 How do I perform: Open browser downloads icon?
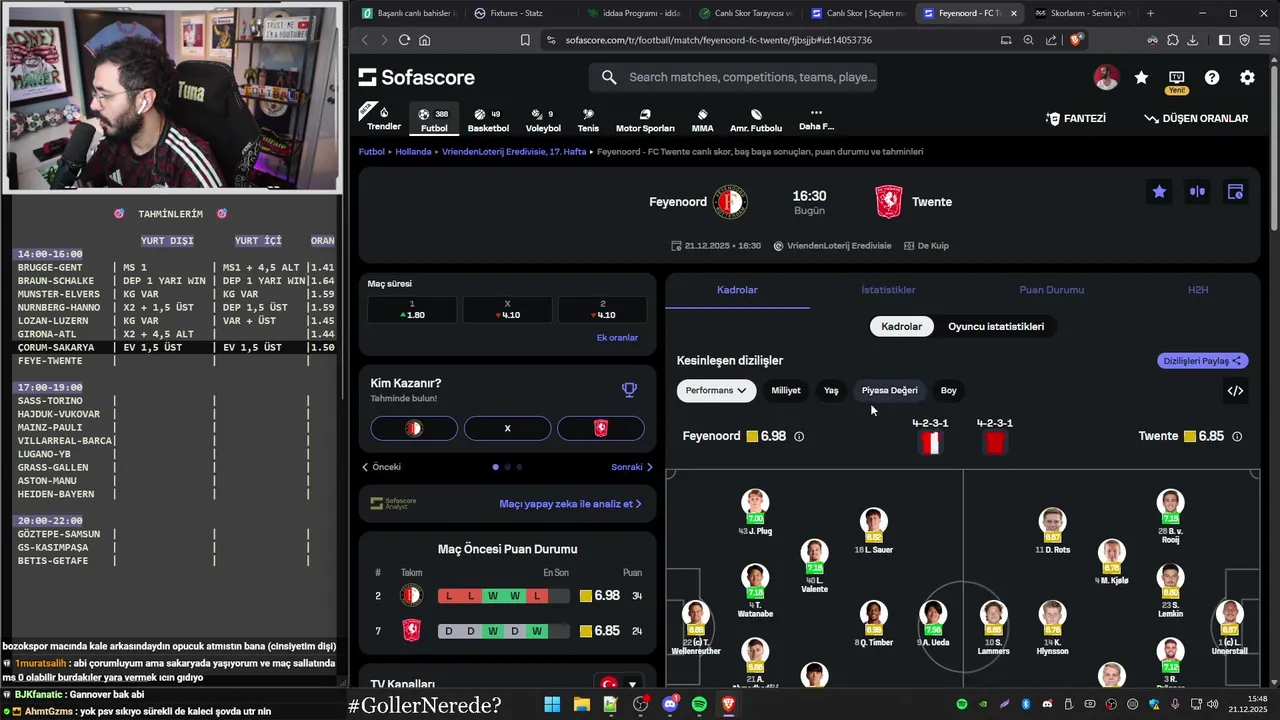pyautogui.click(x=1194, y=40)
